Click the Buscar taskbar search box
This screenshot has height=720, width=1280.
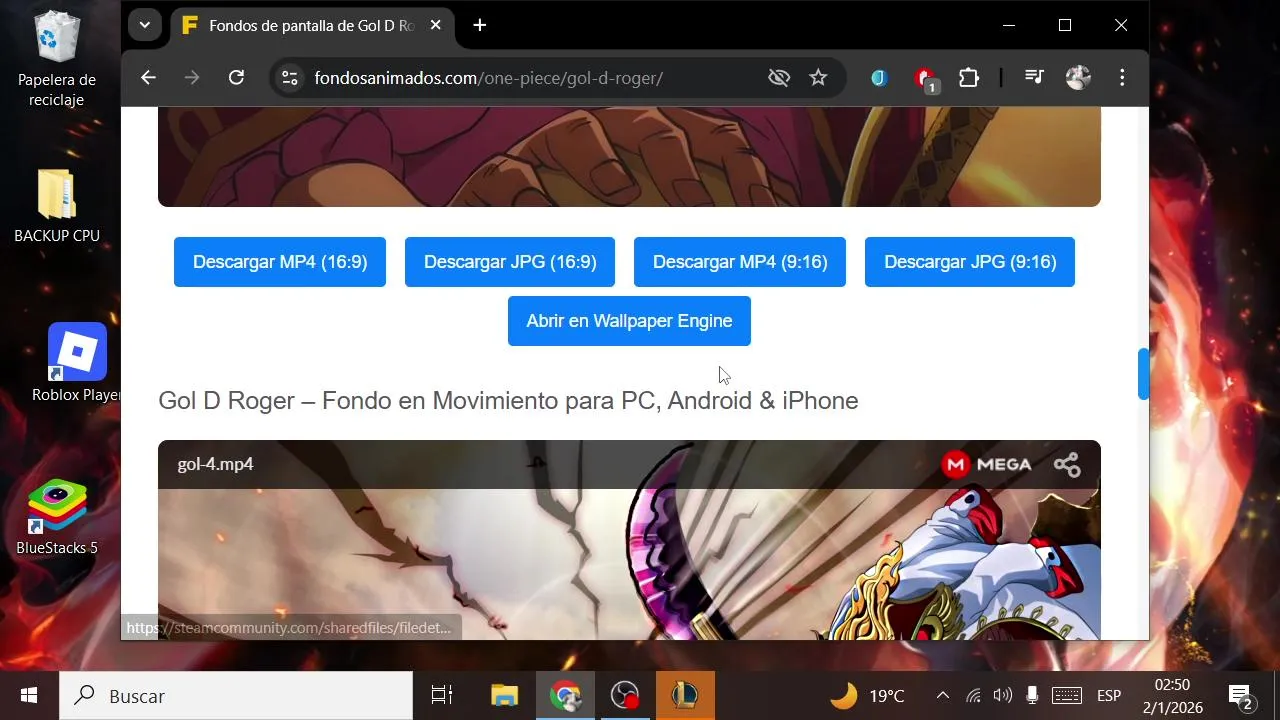(236, 696)
